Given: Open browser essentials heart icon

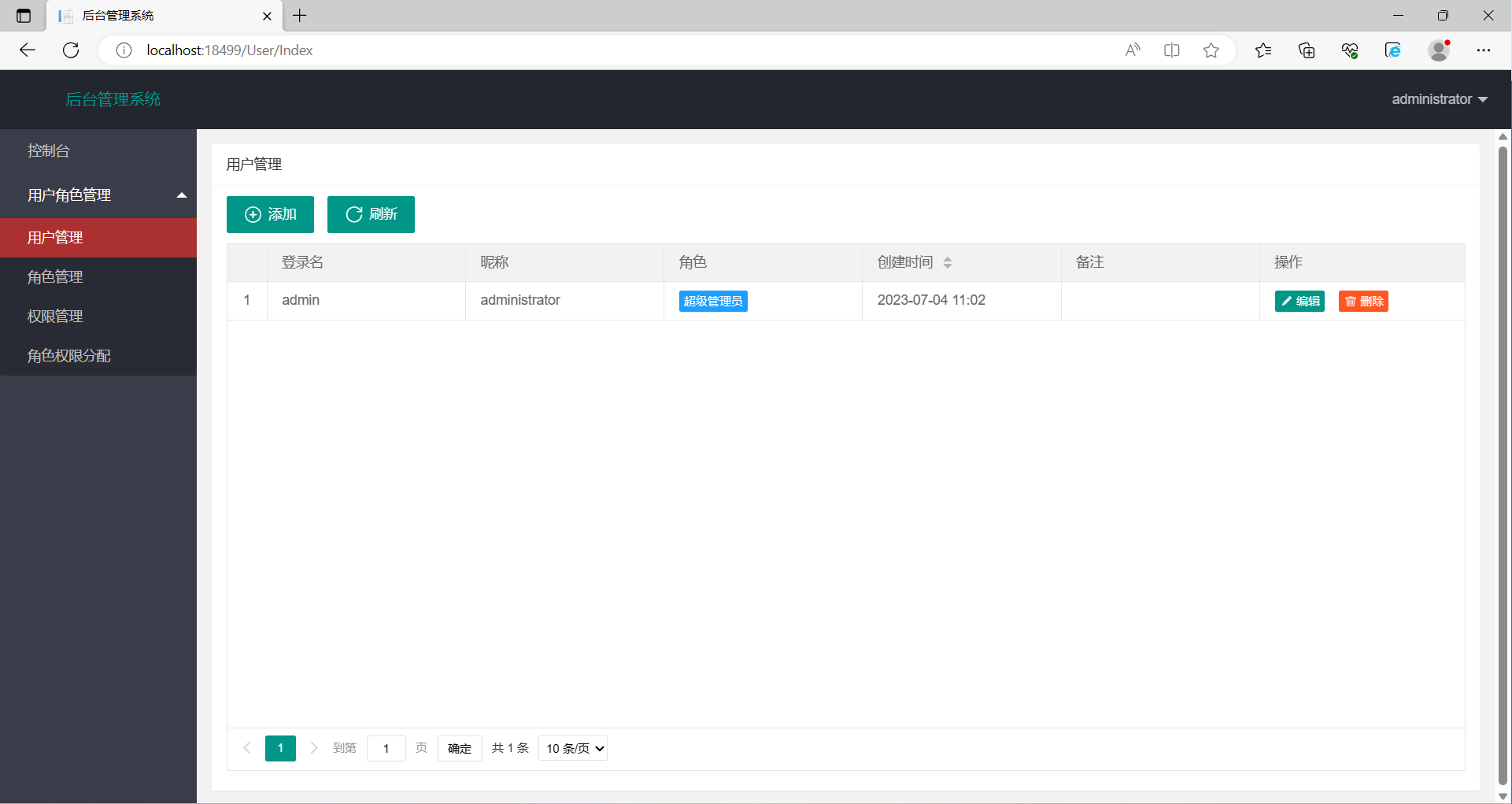Looking at the screenshot, I should 1350,50.
